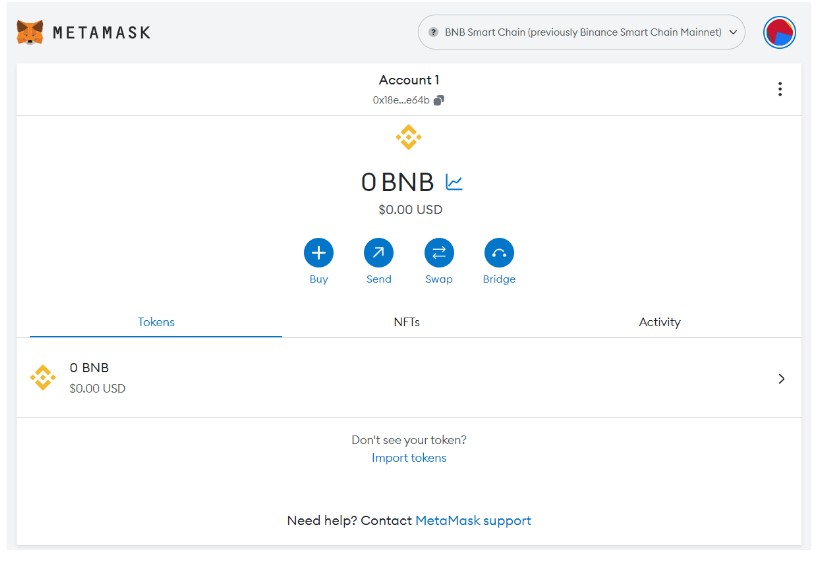Image resolution: width=823 pixels, height=563 pixels.
Task: Switch to the NFTs tab
Action: (407, 322)
